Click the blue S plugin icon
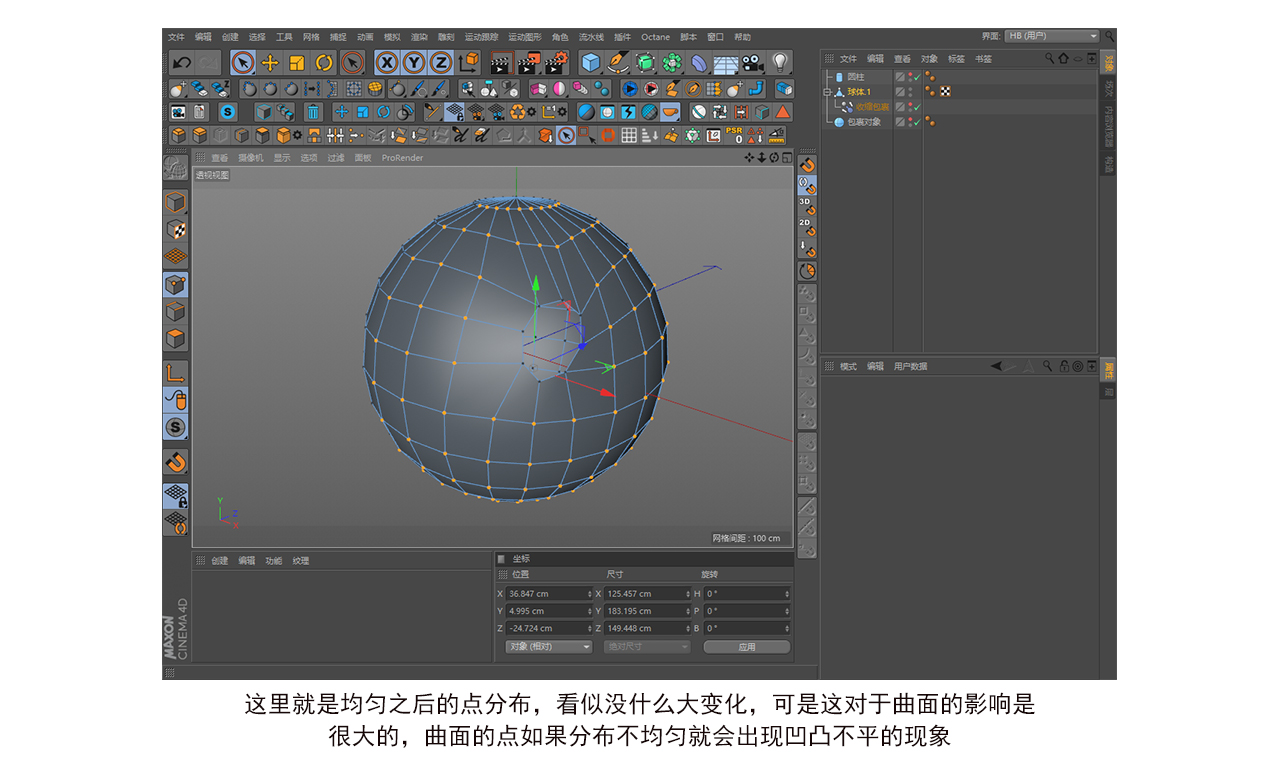Viewport: 1280px width, 768px height. 228,112
